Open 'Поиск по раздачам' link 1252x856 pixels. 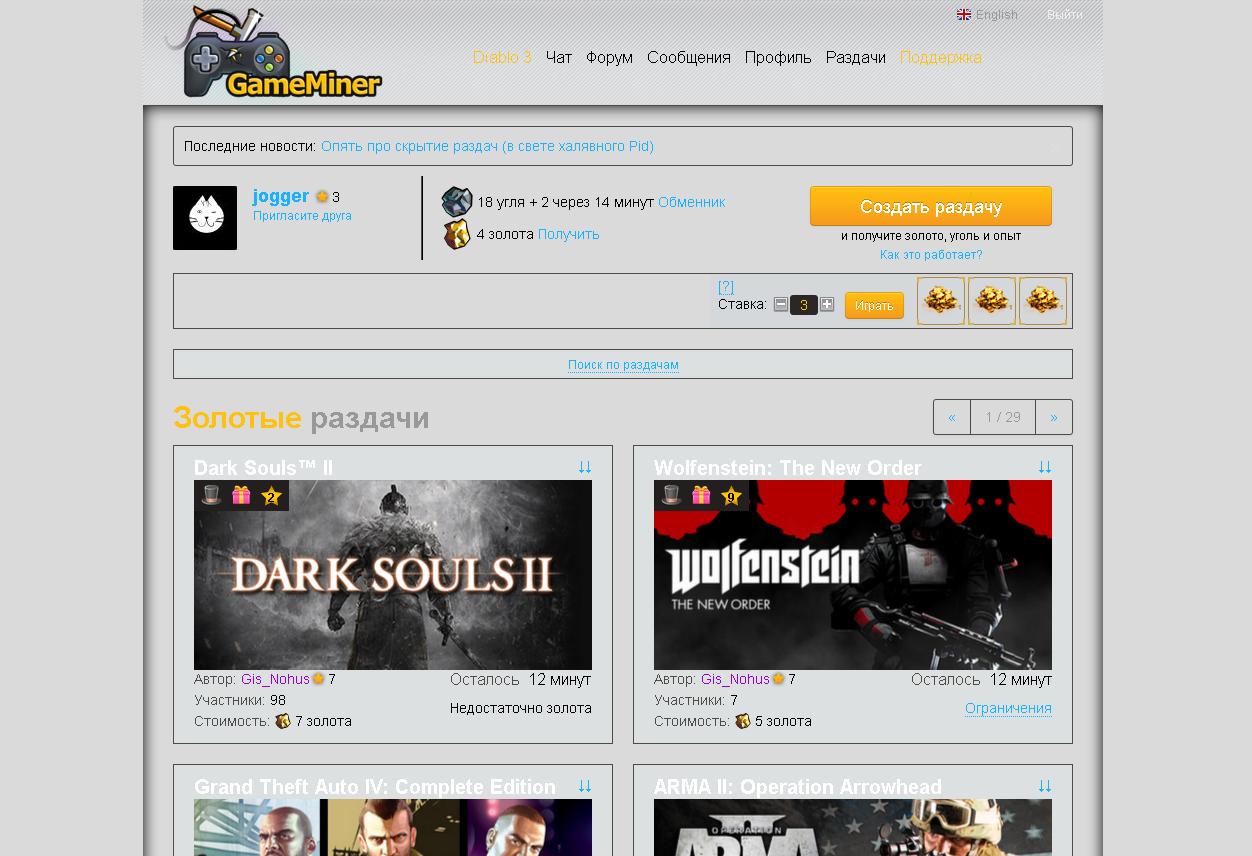[623, 365]
